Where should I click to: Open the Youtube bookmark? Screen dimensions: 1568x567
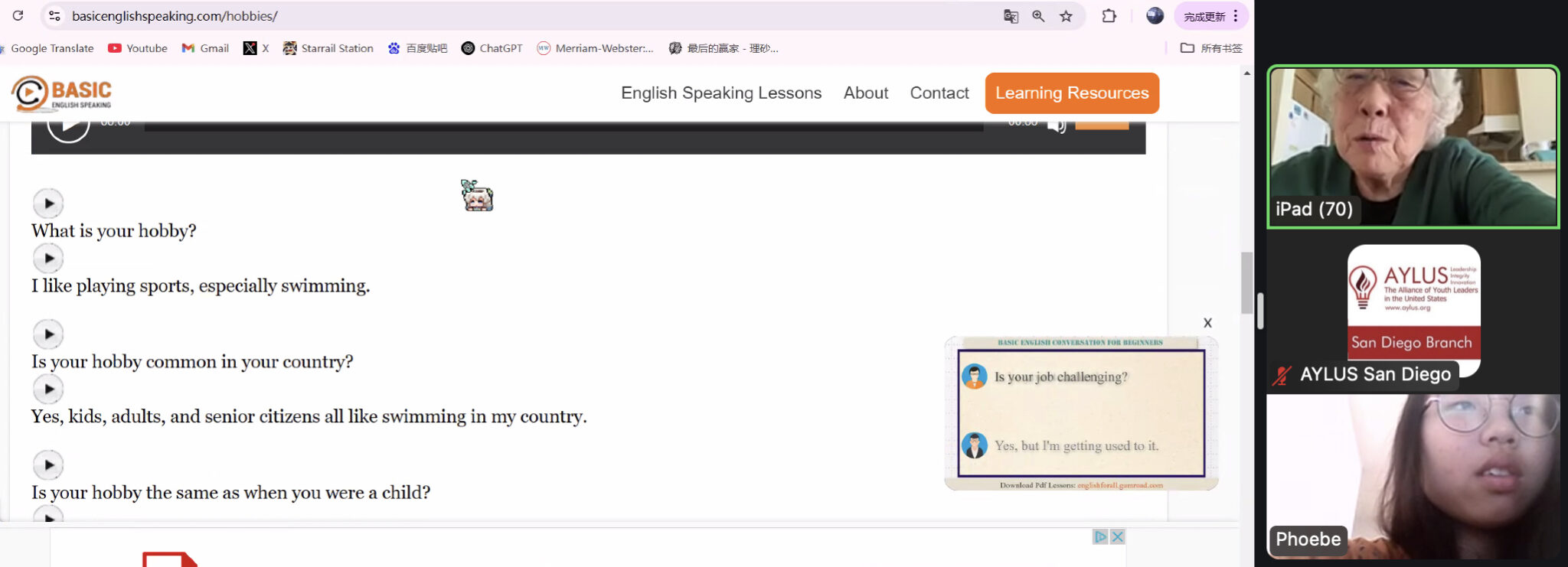pos(138,48)
